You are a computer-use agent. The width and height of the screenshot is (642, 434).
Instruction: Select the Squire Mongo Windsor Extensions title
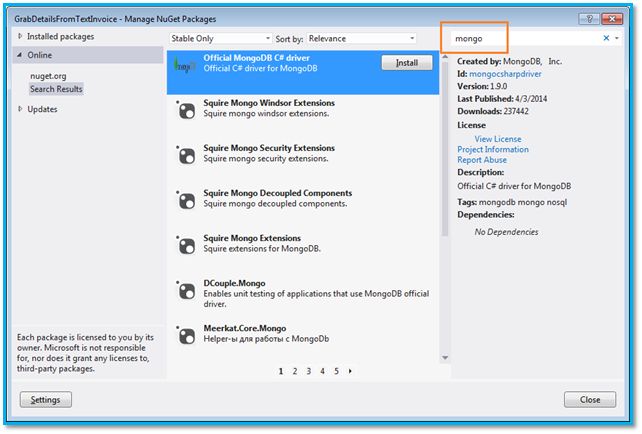(x=269, y=103)
